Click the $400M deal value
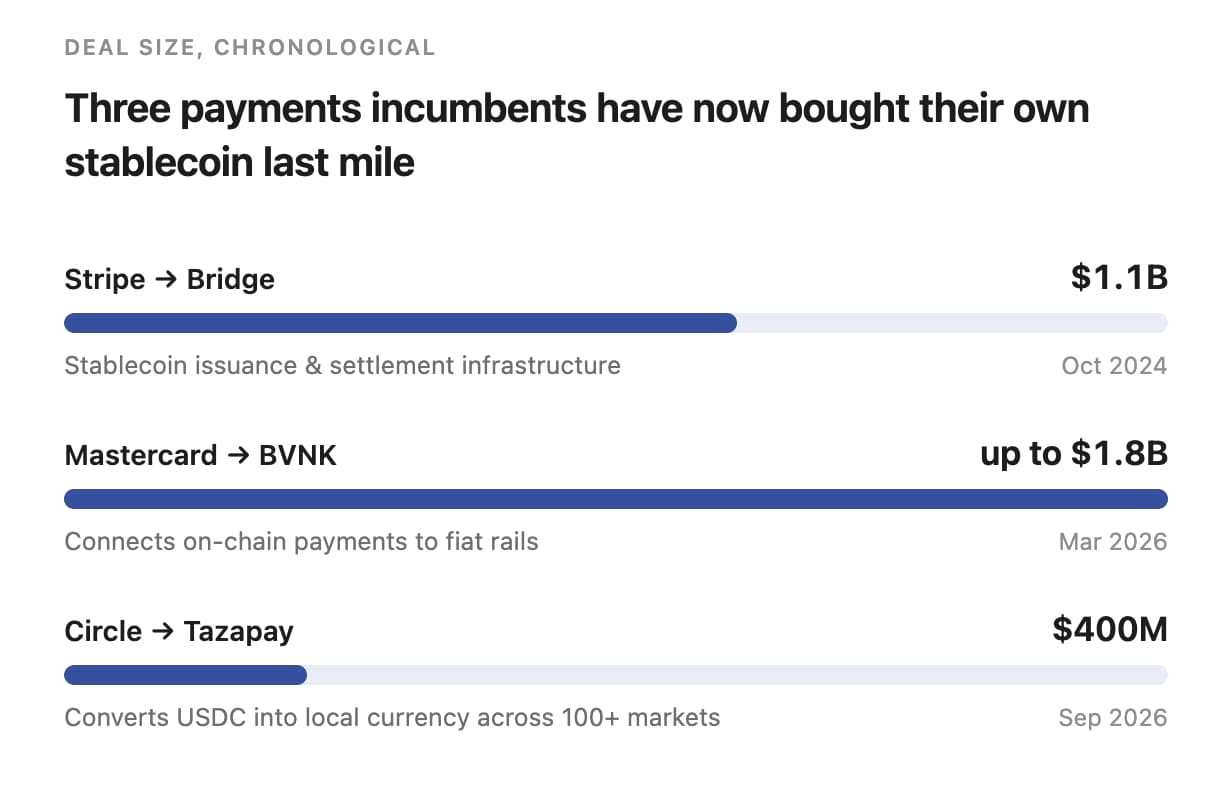Image resolution: width=1230 pixels, height=804 pixels. (1110, 630)
